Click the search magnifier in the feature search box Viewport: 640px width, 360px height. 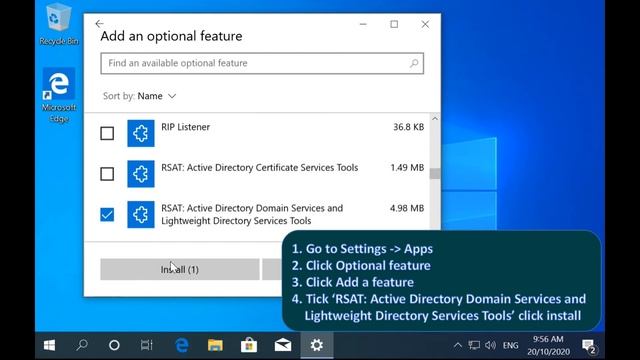pos(414,63)
